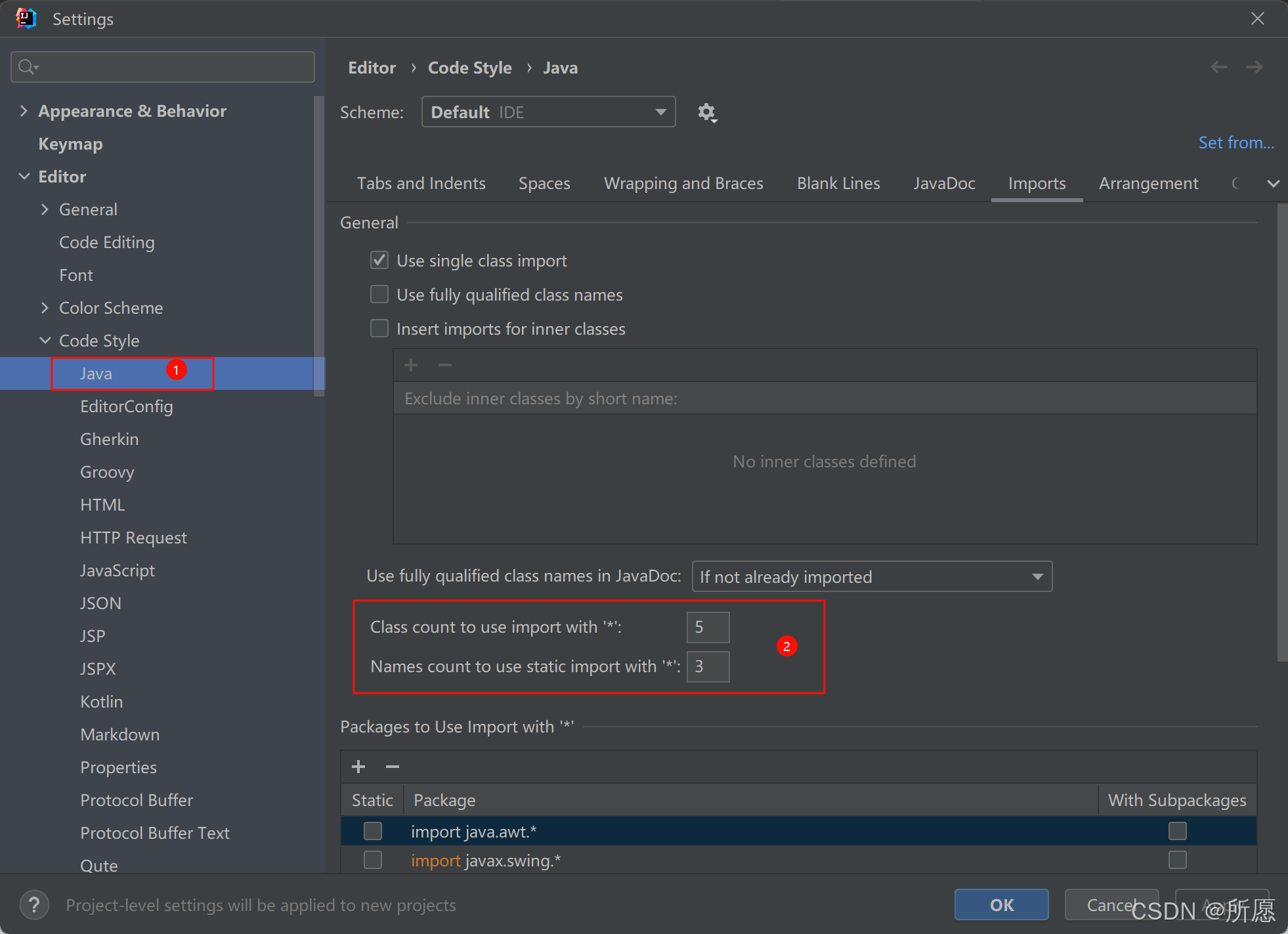Switch to Tabs and Indents tab

pos(421,183)
